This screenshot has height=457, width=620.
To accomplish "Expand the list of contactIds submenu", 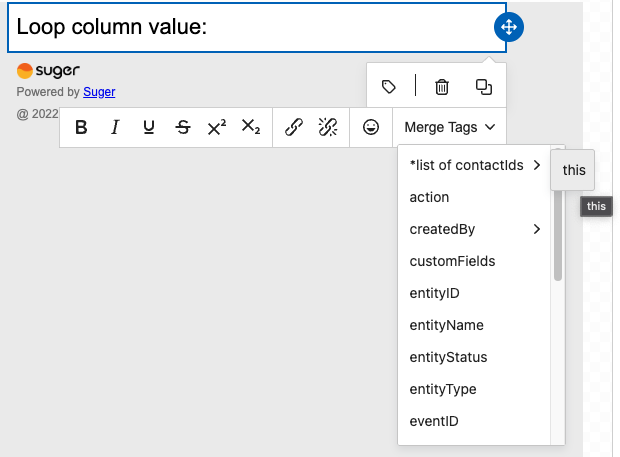I will 475,165.
